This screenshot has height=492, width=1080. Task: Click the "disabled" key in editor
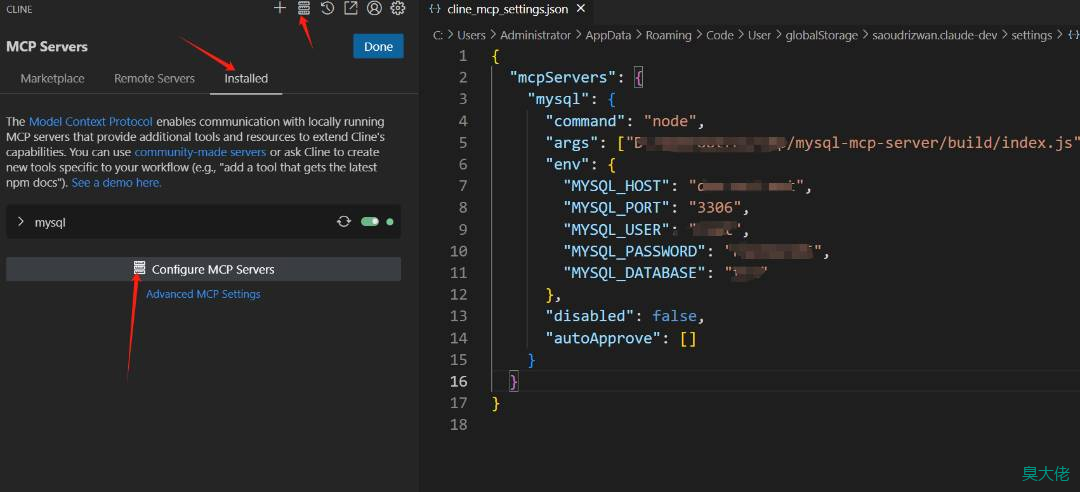click(590, 316)
